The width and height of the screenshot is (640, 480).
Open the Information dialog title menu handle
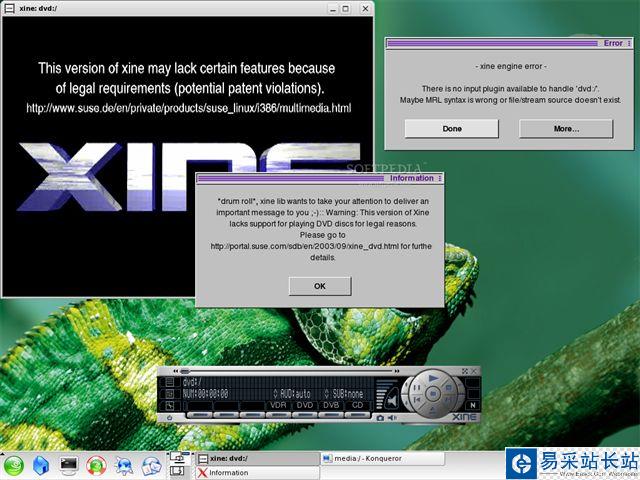click(440, 178)
